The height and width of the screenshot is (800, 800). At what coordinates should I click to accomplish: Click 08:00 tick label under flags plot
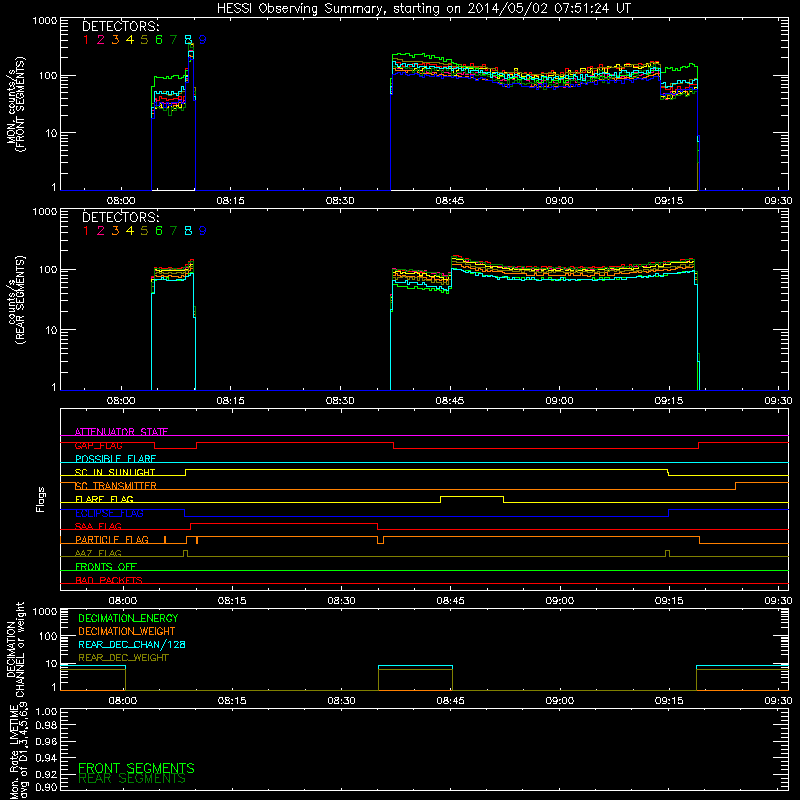click(122, 601)
